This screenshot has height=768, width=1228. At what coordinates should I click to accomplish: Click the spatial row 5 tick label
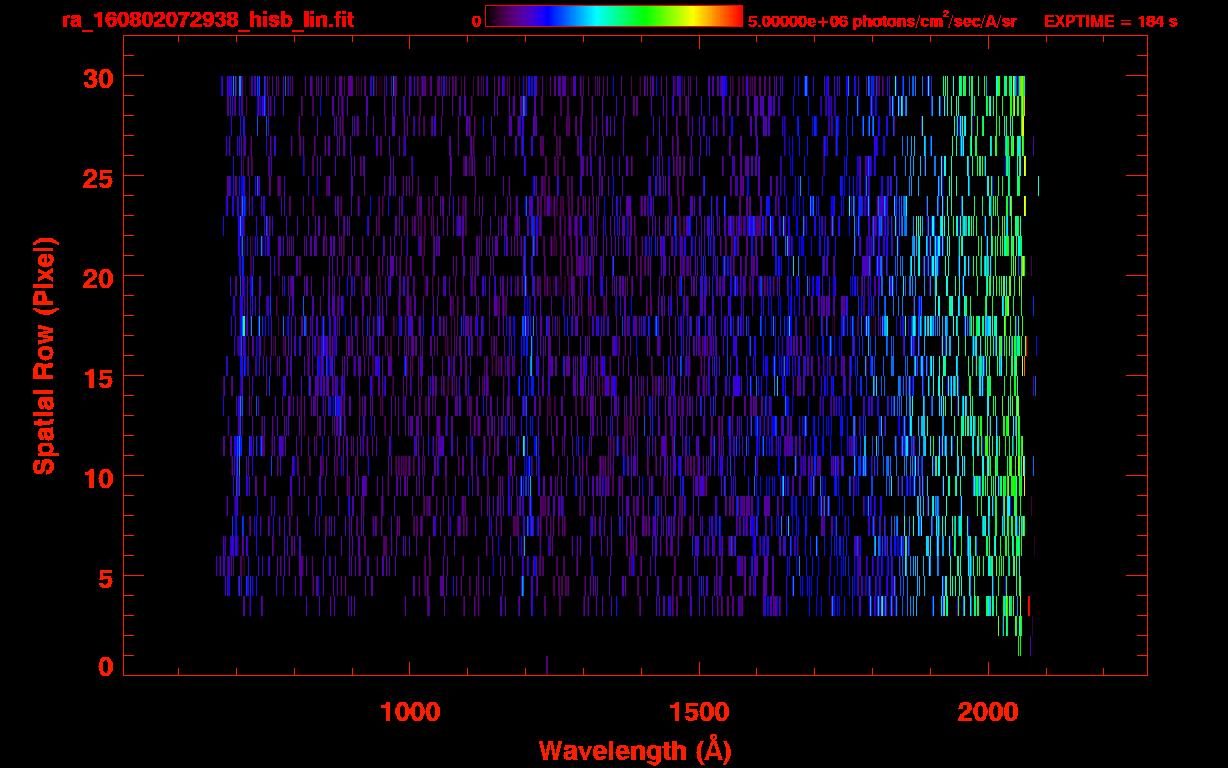tap(105, 577)
